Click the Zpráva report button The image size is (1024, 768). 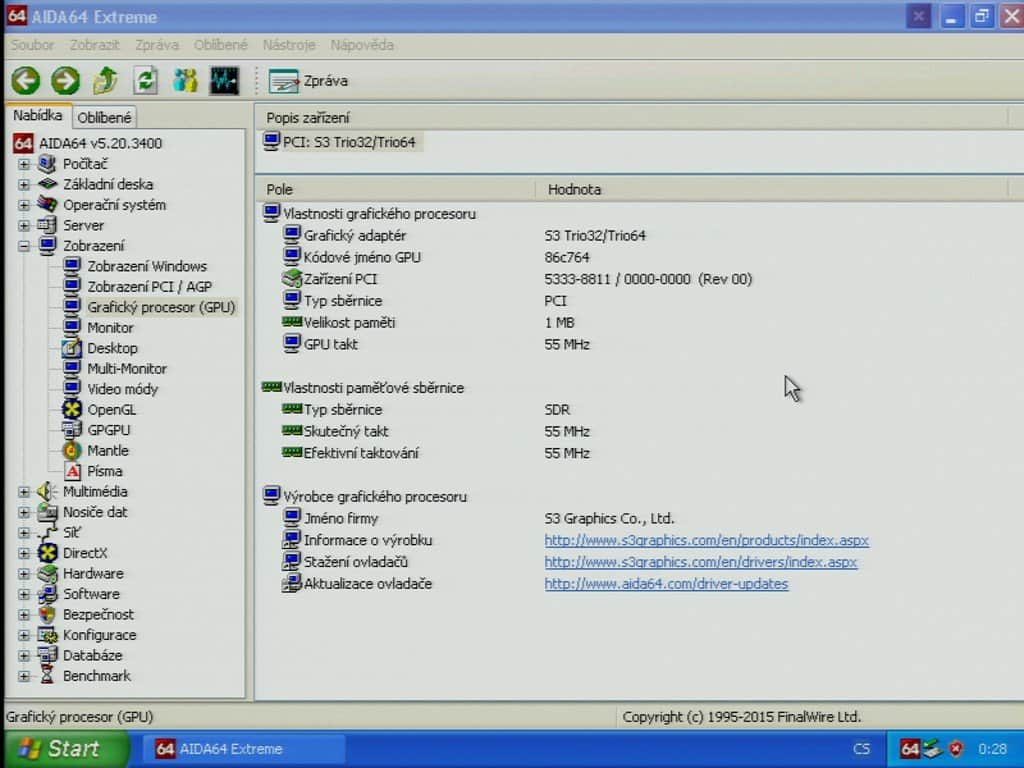308,81
